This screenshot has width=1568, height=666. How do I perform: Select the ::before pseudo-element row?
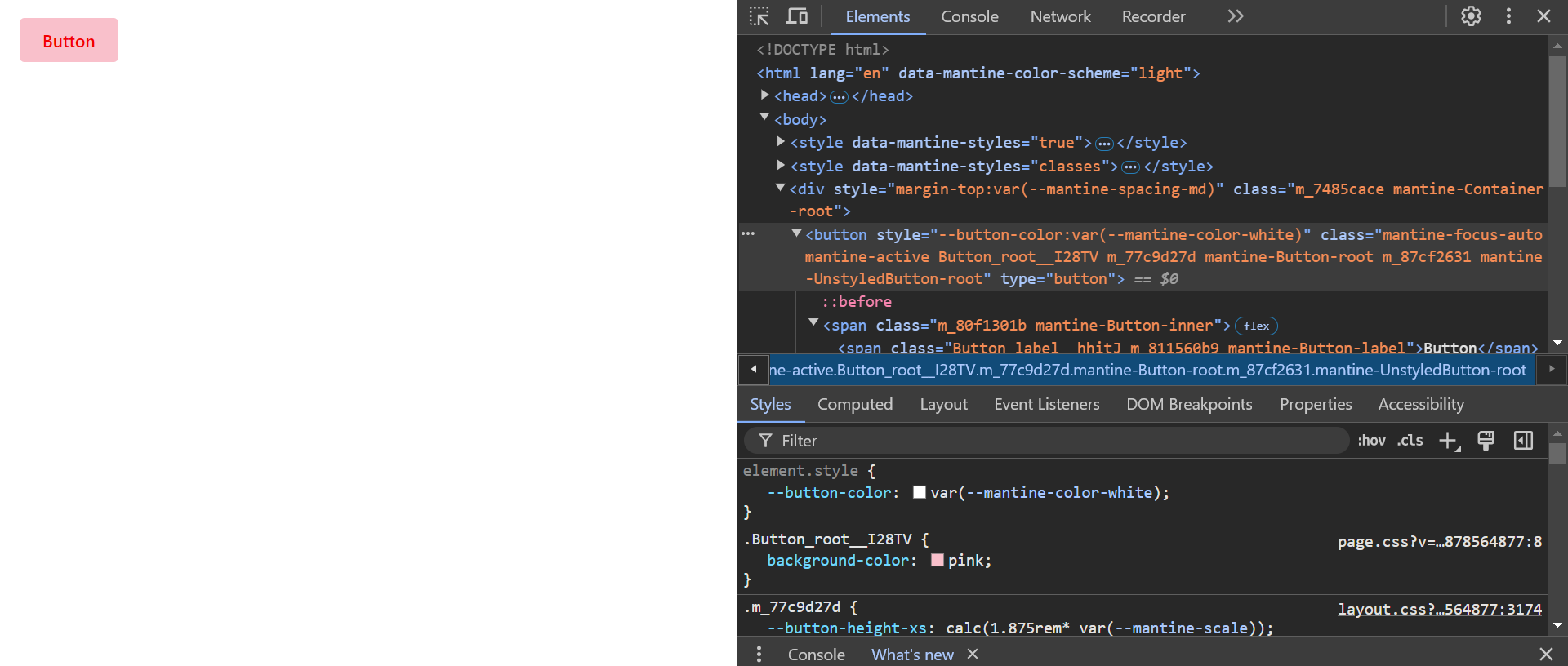pyautogui.click(x=857, y=302)
